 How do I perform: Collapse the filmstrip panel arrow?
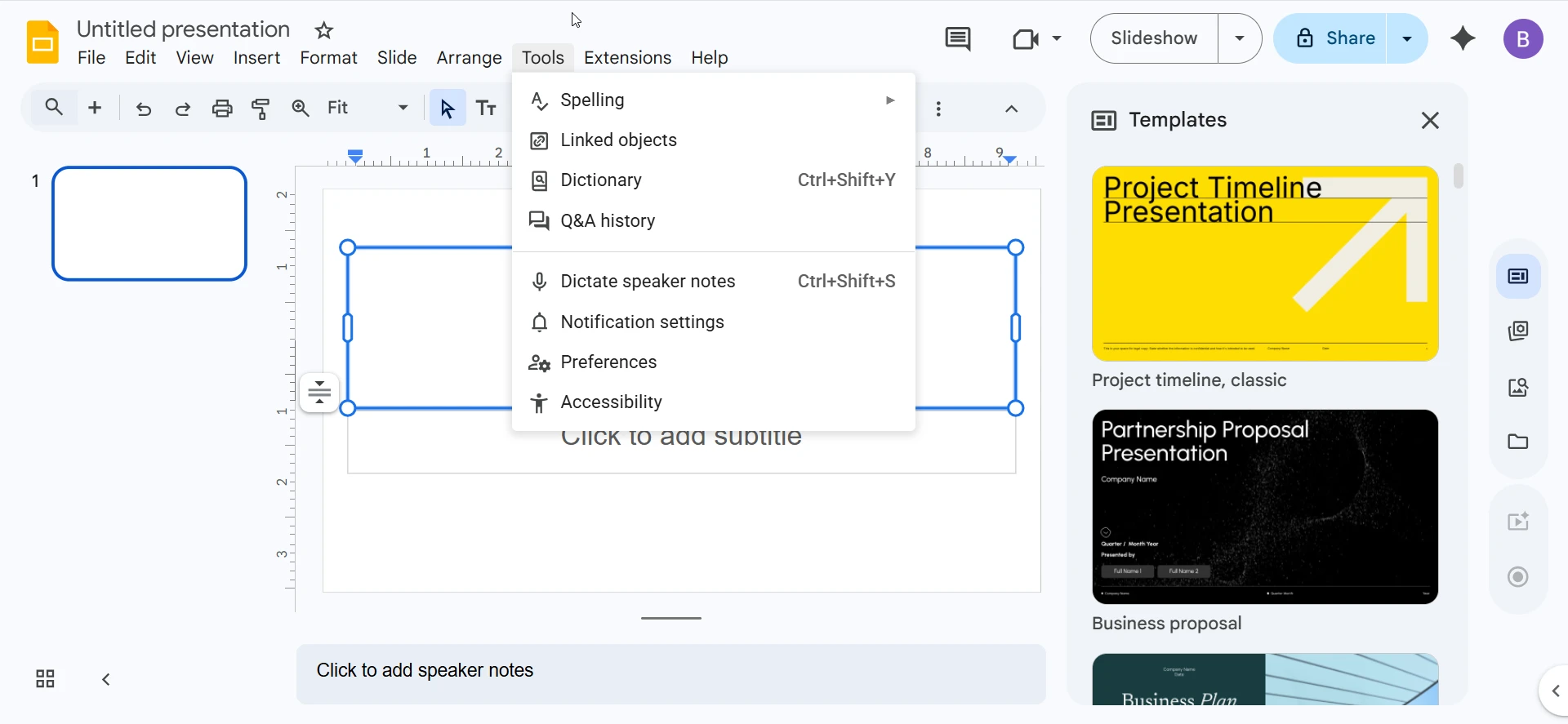point(106,679)
